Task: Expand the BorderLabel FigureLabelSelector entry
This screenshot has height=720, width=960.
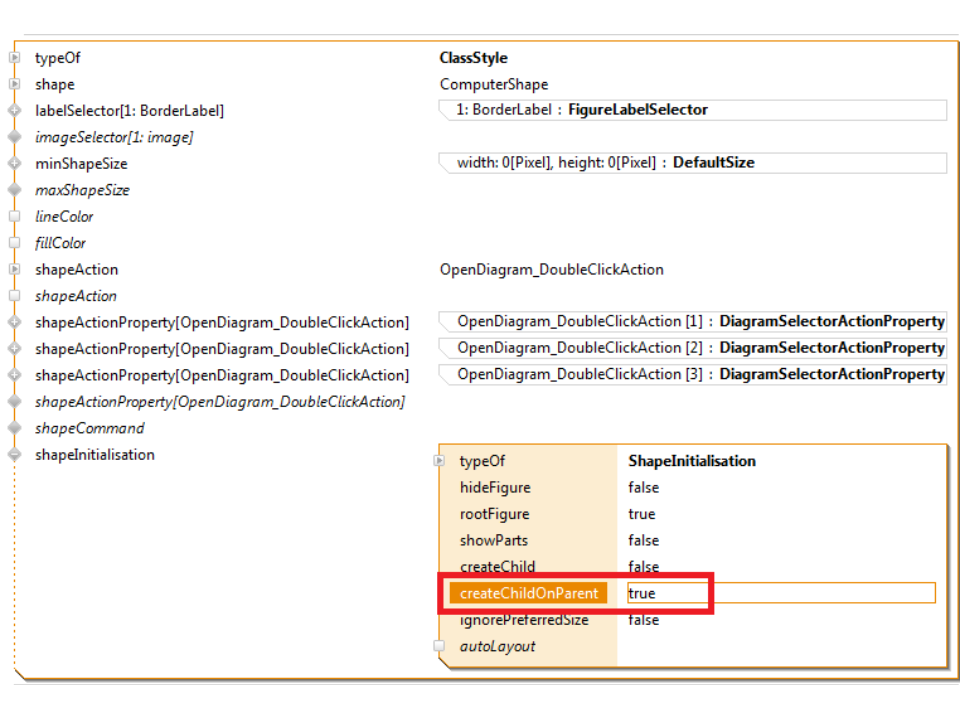Action: 581,110
